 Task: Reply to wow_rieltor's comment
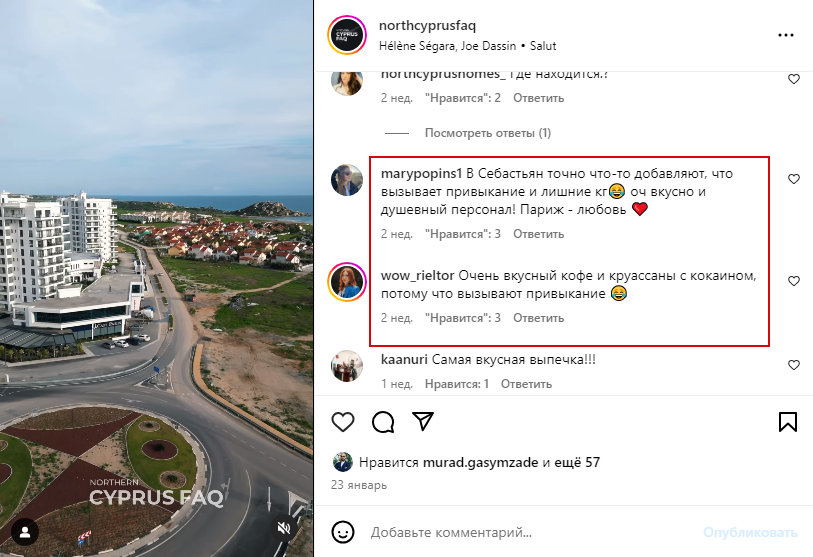(x=538, y=318)
